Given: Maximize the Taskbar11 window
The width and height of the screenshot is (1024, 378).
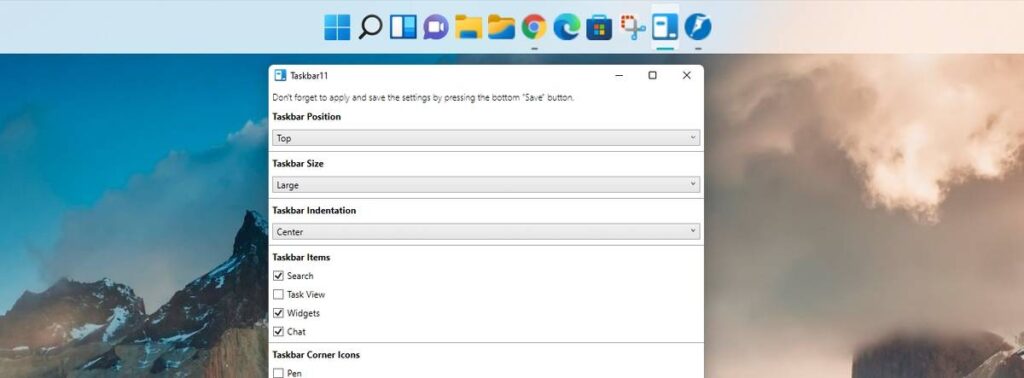Looking at the screenshot, I should pyautogui.click(x=652, y=76).
